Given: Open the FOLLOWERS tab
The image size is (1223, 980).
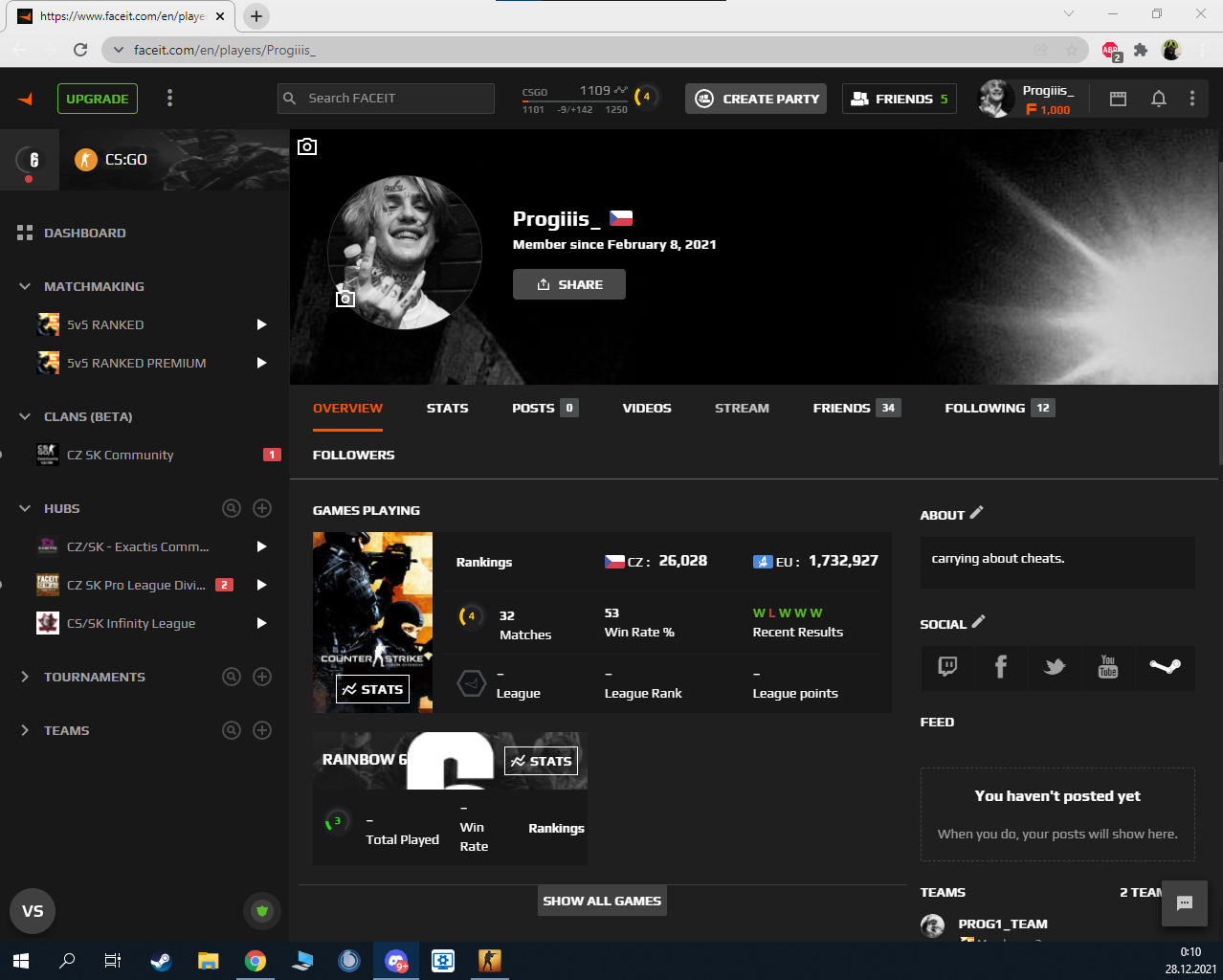Looking at the screenshot, I should [353, 455].
